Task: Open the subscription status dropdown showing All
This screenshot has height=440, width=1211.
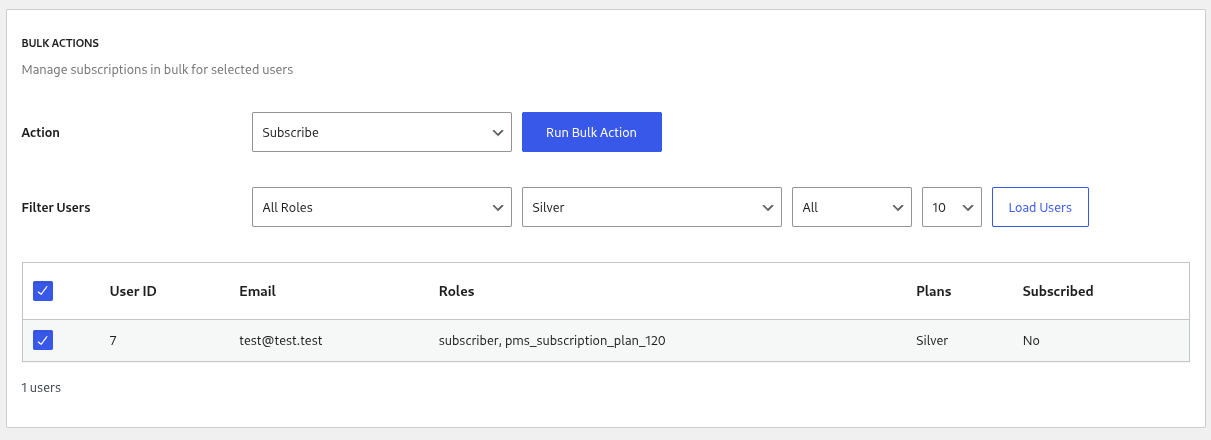Action: pyautogui.click(x=852, y=207)
